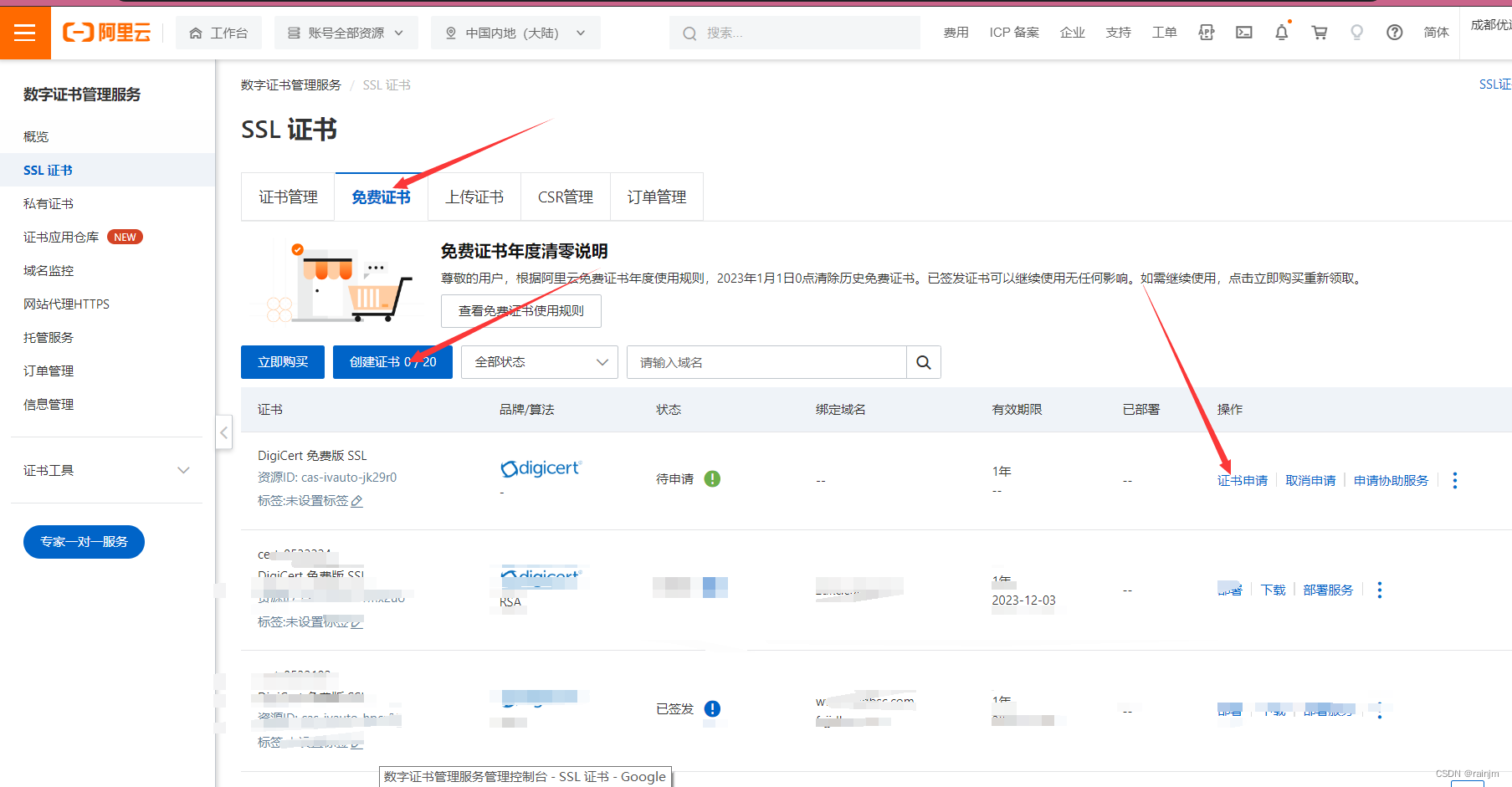This screenshot has width=1512, height=787.
Task: Expand the 中国内地 (大陆) region dropdown
Action: click(515, 33)
